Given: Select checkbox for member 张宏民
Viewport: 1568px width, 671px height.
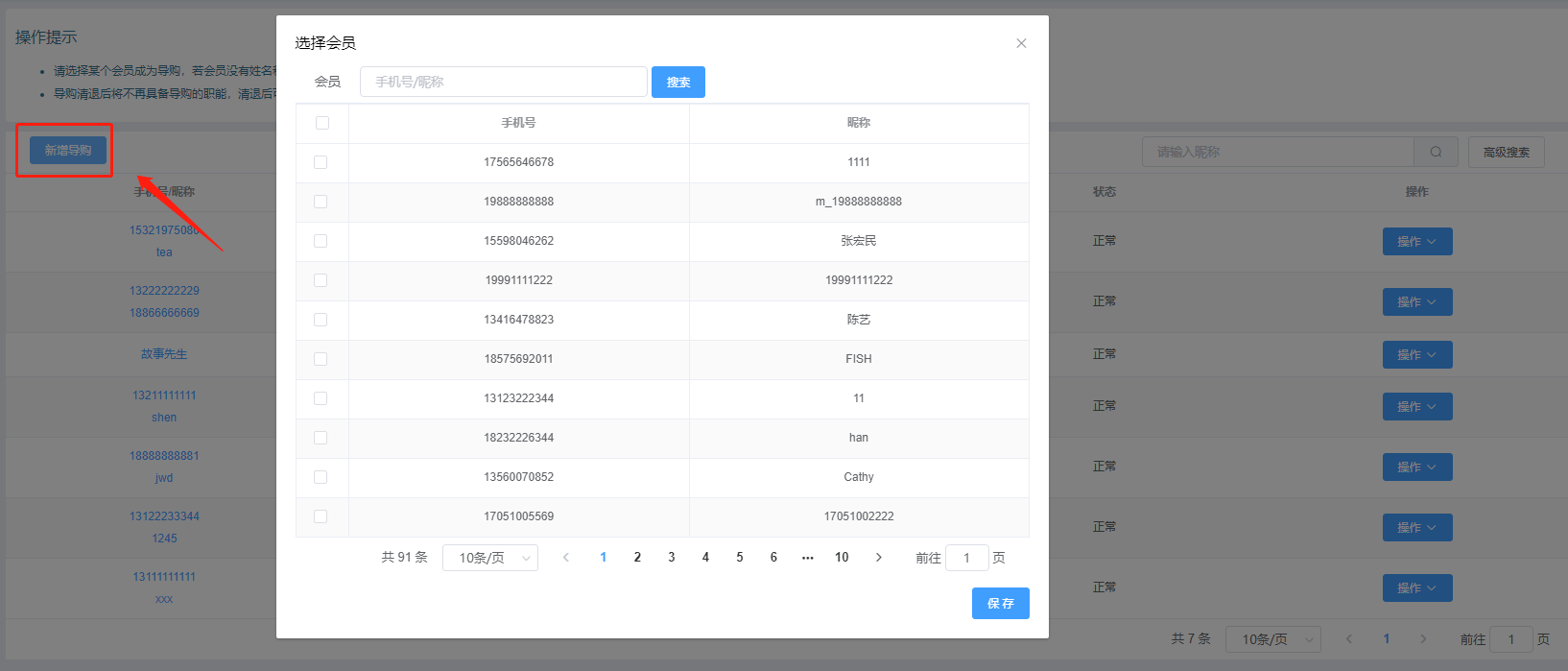Looking at the screenshot, I should 321,241.
